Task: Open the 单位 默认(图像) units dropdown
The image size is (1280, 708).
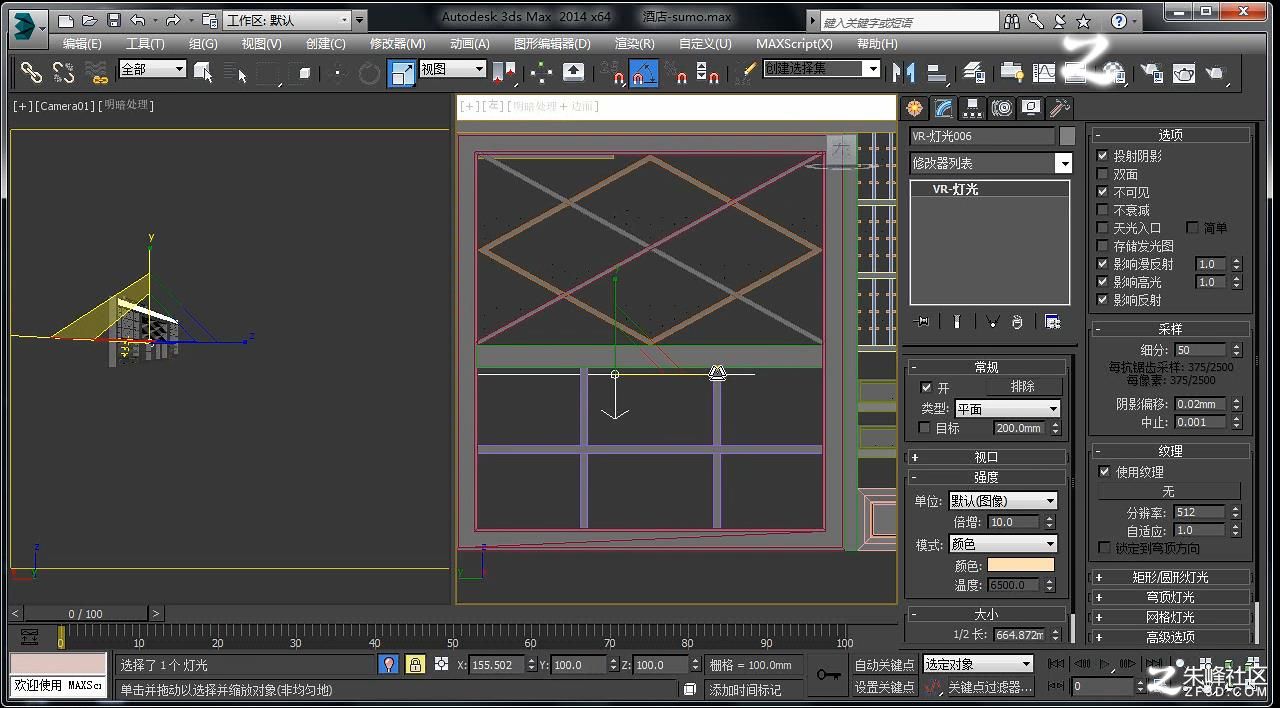Action: click(x=1003, y=500)
